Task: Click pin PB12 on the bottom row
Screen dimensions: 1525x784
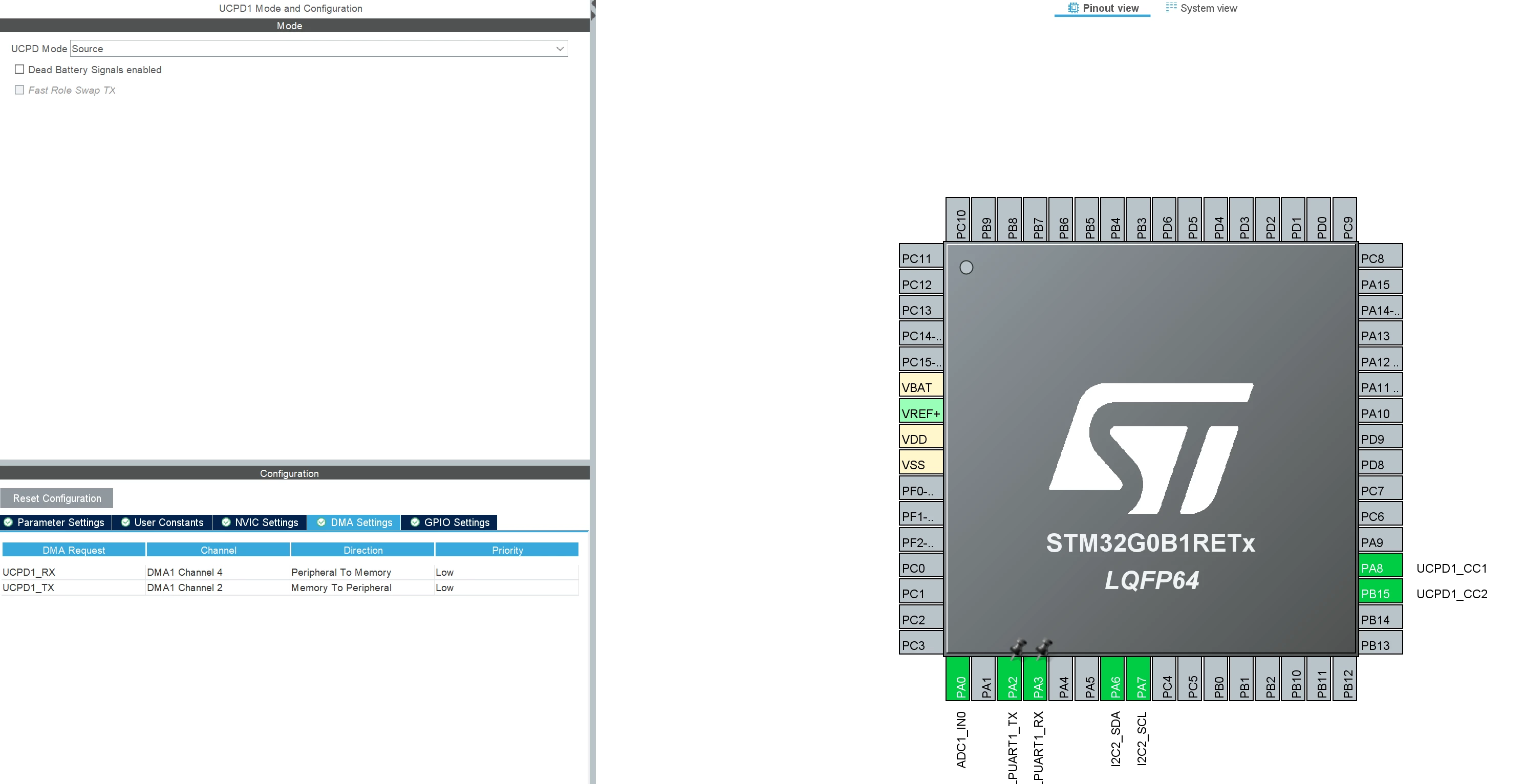Action: click(1345, 679)
